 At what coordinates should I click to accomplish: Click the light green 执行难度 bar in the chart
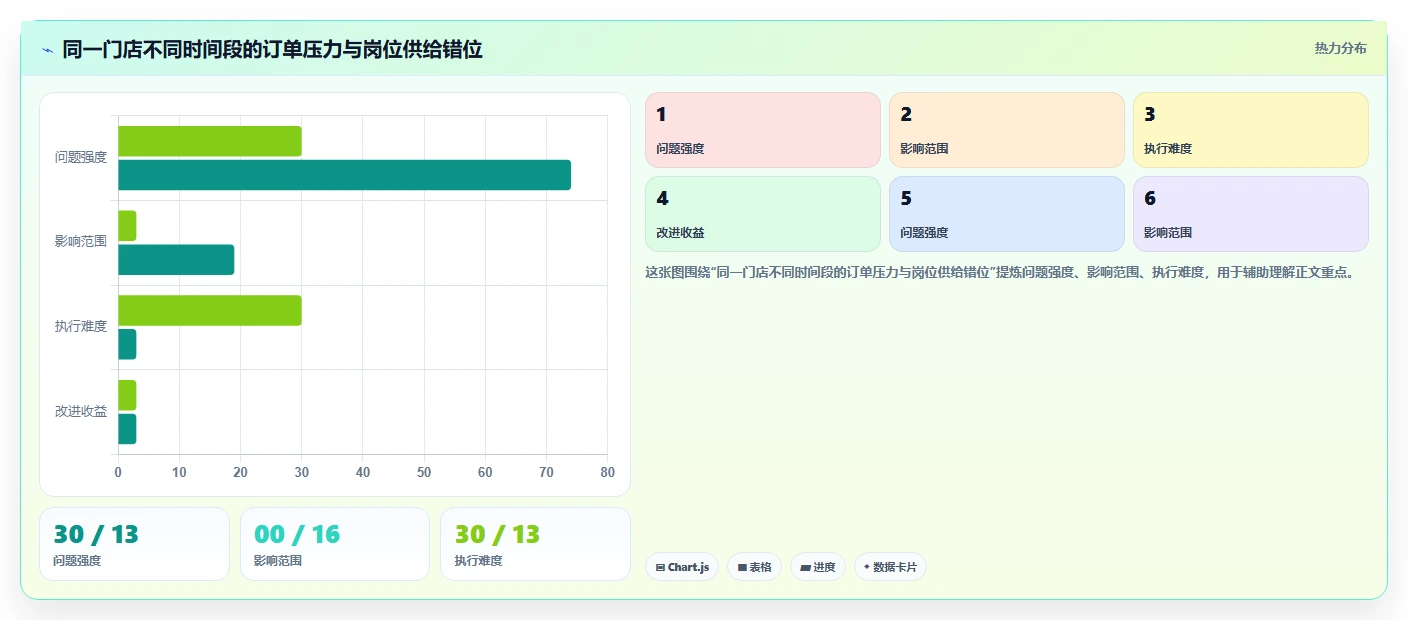tap(210, 310)
